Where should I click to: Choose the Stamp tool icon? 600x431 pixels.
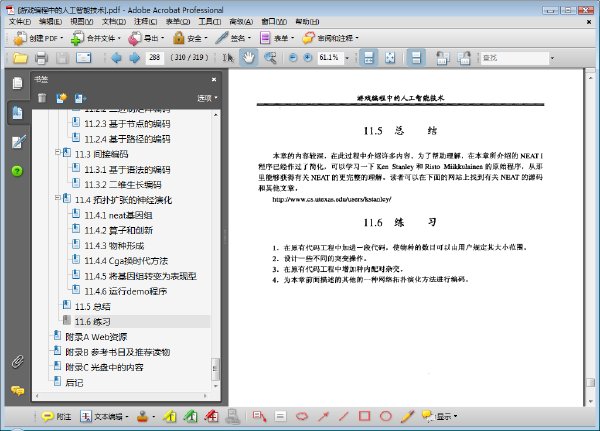pos(142,416)
